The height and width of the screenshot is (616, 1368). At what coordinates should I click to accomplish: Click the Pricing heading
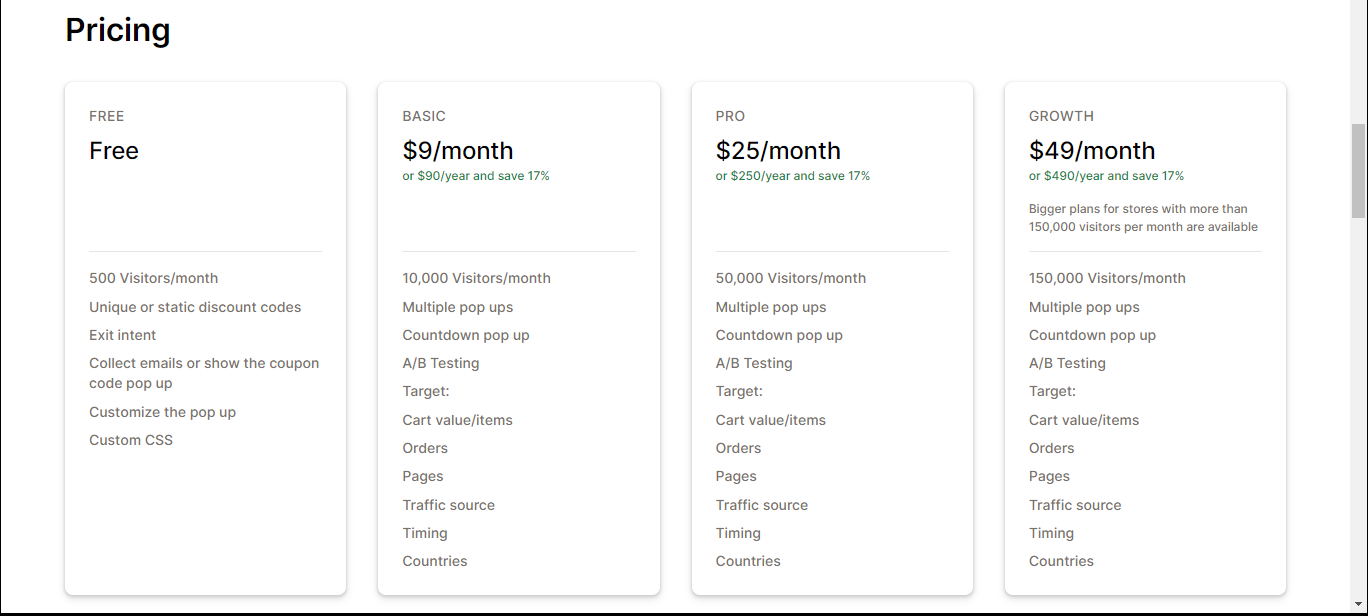point(118,31)
